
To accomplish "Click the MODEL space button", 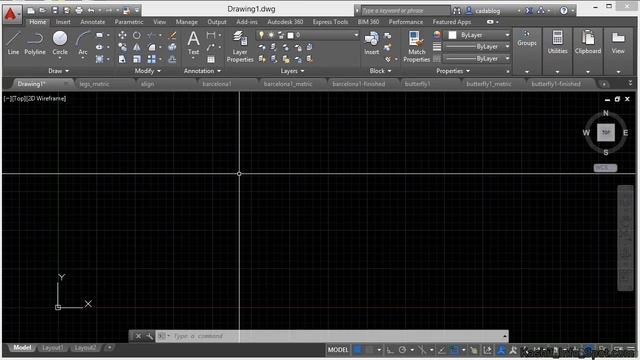I will click(338, 350).
